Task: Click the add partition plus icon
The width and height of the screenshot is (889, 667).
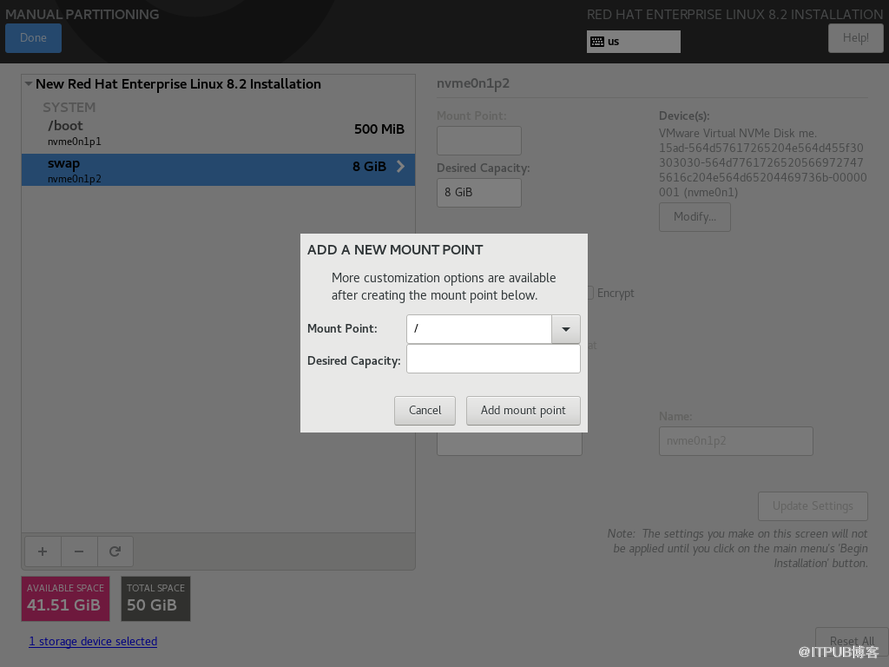Action: 42,551
